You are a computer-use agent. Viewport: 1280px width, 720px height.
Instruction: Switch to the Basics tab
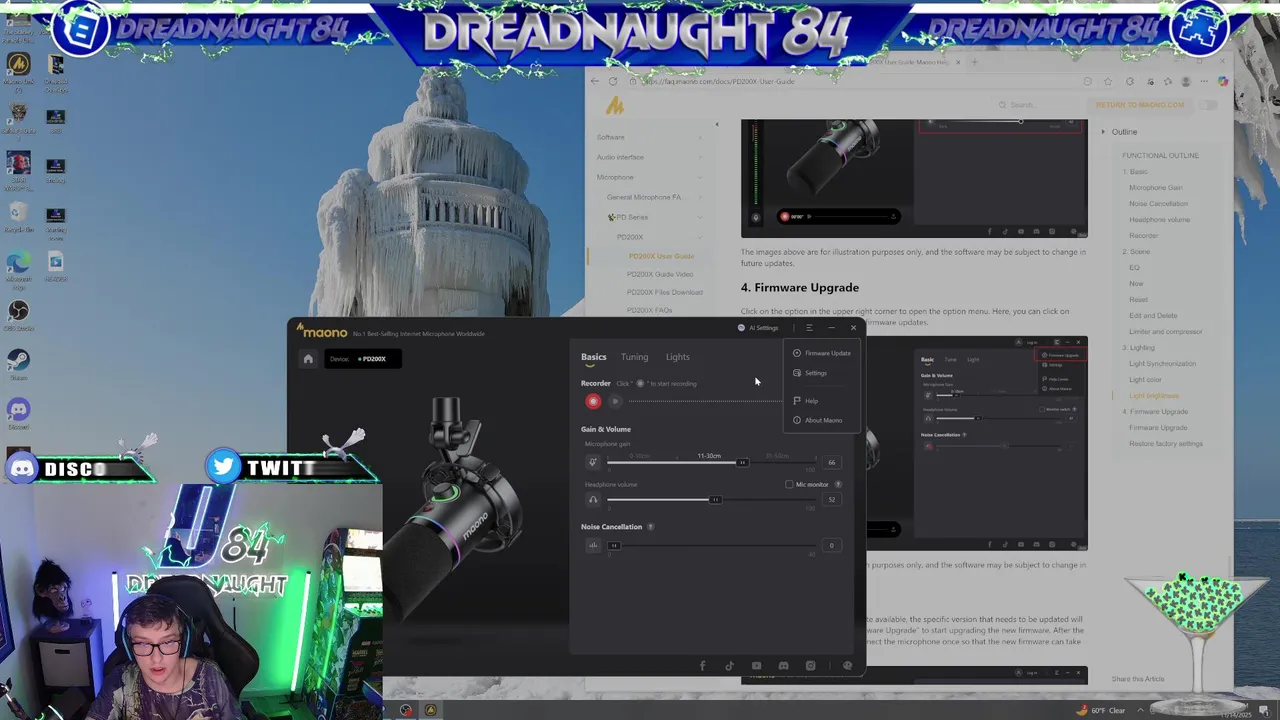(594, 357)
